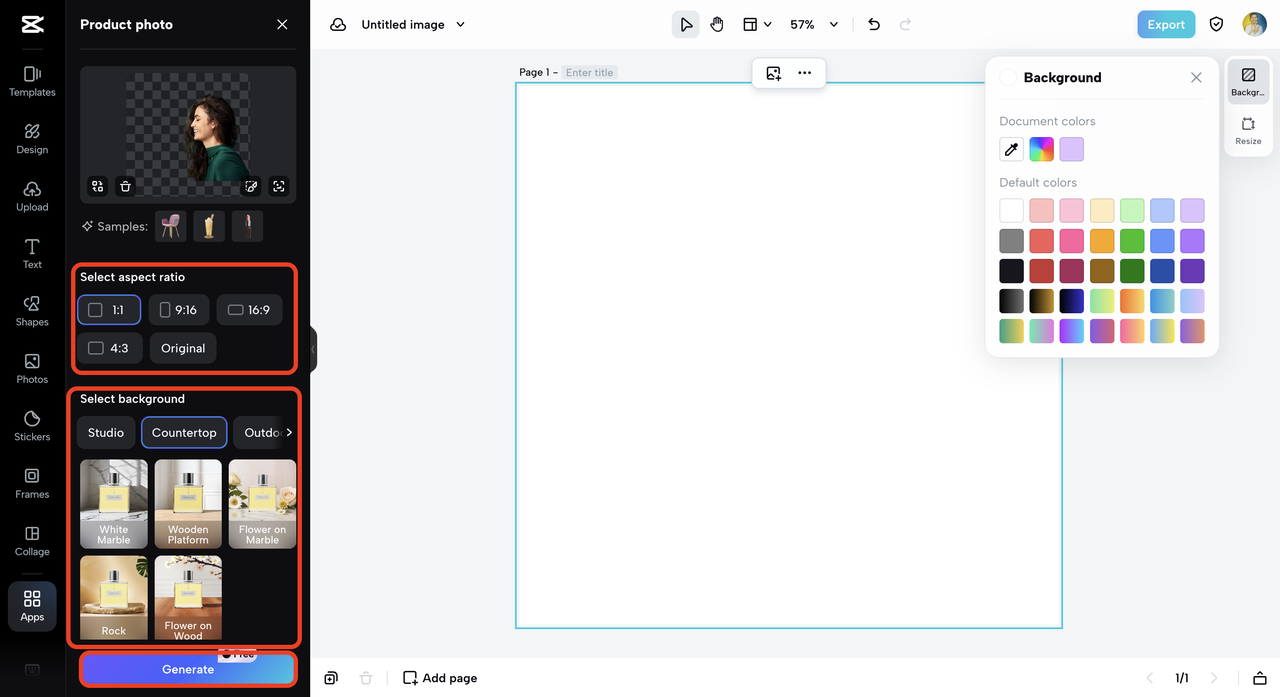Select the Wooden Platform background
The height and width of the screenshot is (697, 1280).
pos(188,504)
